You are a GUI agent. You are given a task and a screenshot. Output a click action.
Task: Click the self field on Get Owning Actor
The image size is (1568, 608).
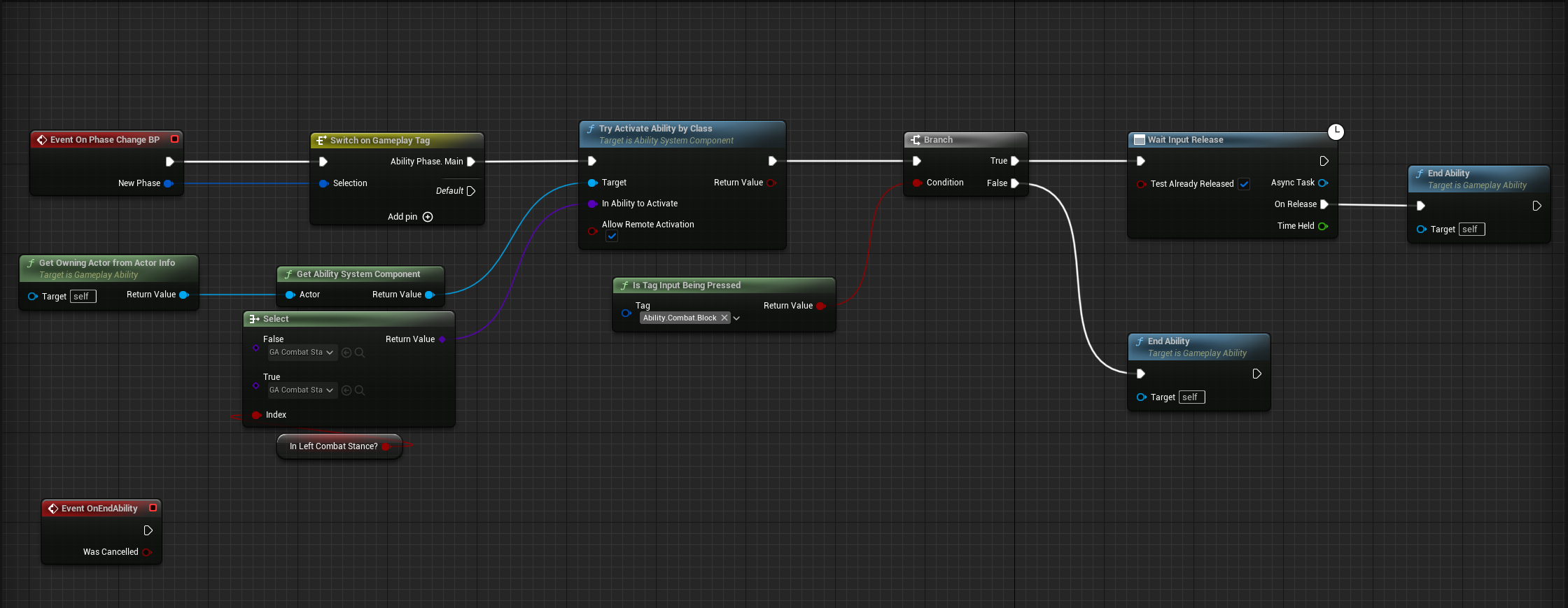tap(83, 297)
